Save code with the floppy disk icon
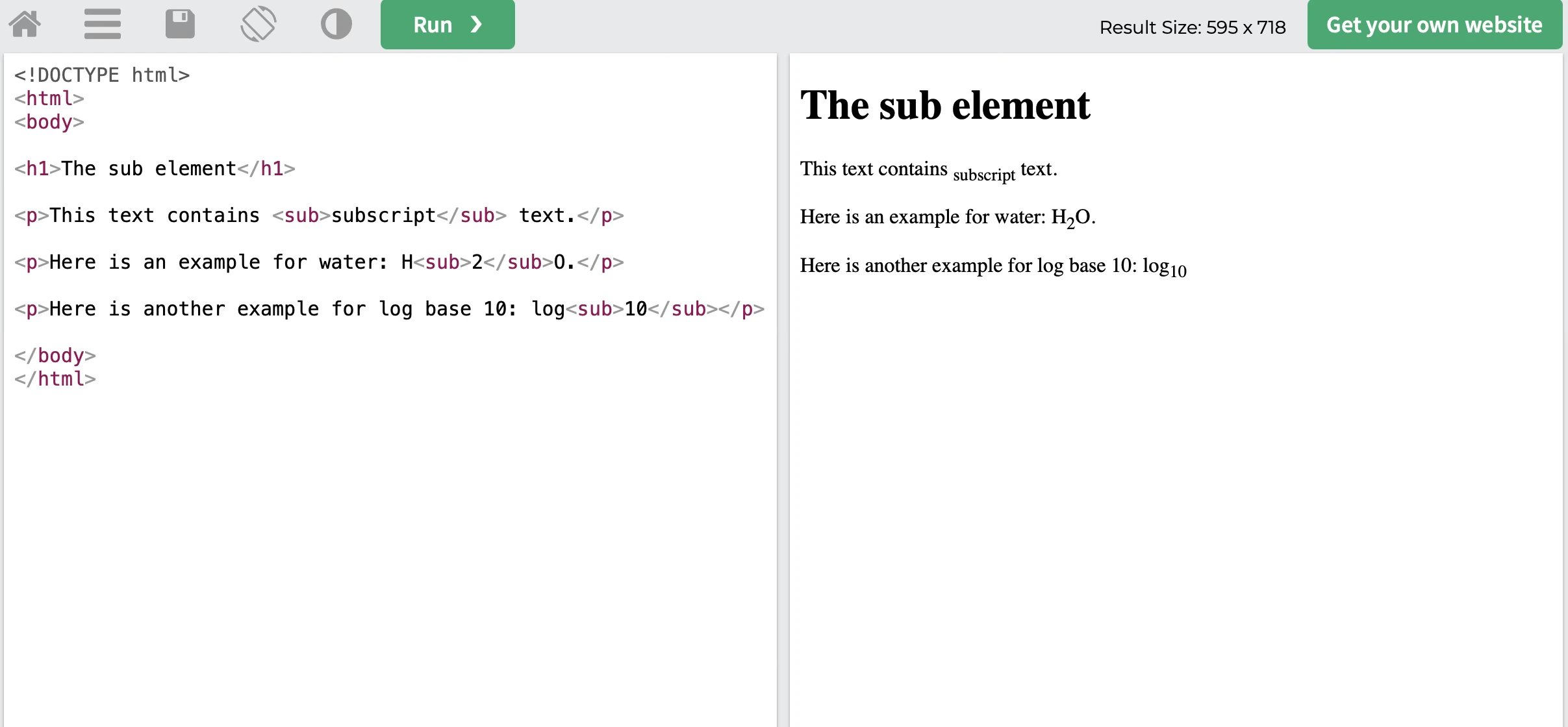 pyautogui.click(x=180, y=25)
